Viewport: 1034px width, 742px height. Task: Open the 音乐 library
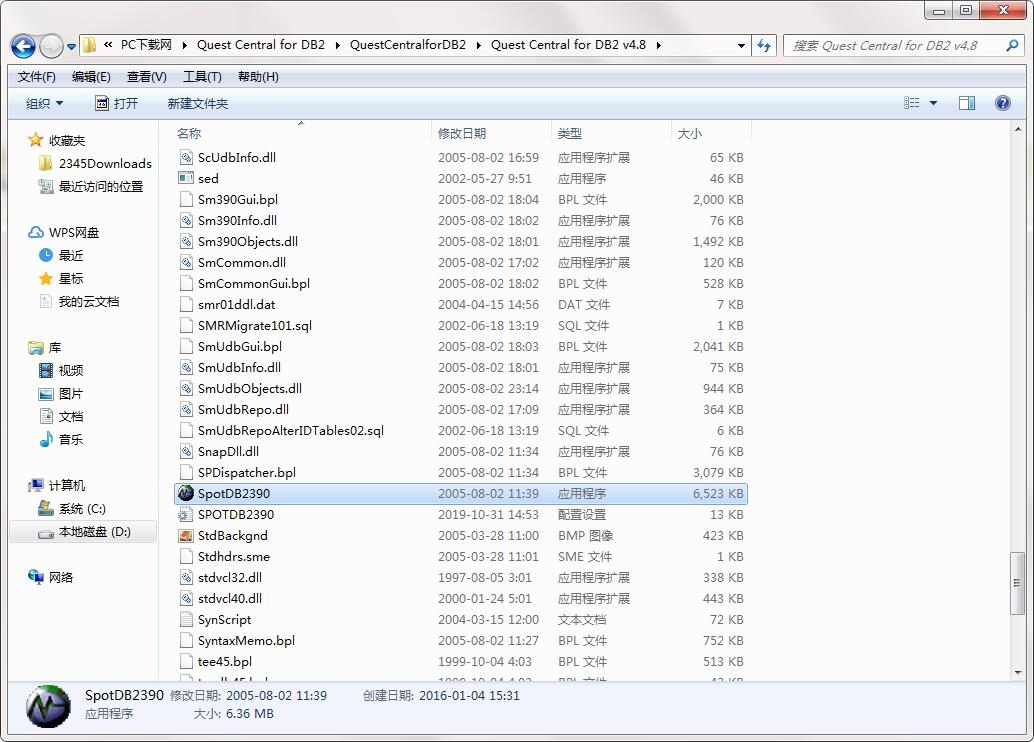61,439
